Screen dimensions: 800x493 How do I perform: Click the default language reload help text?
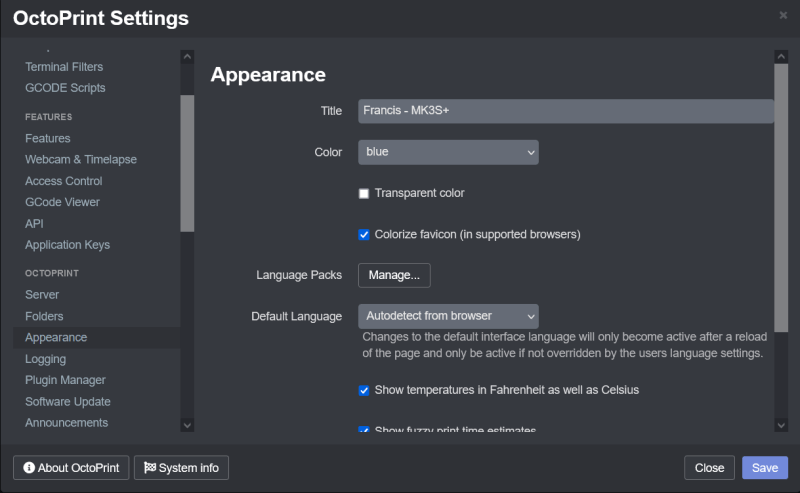(x=564, y=345)
